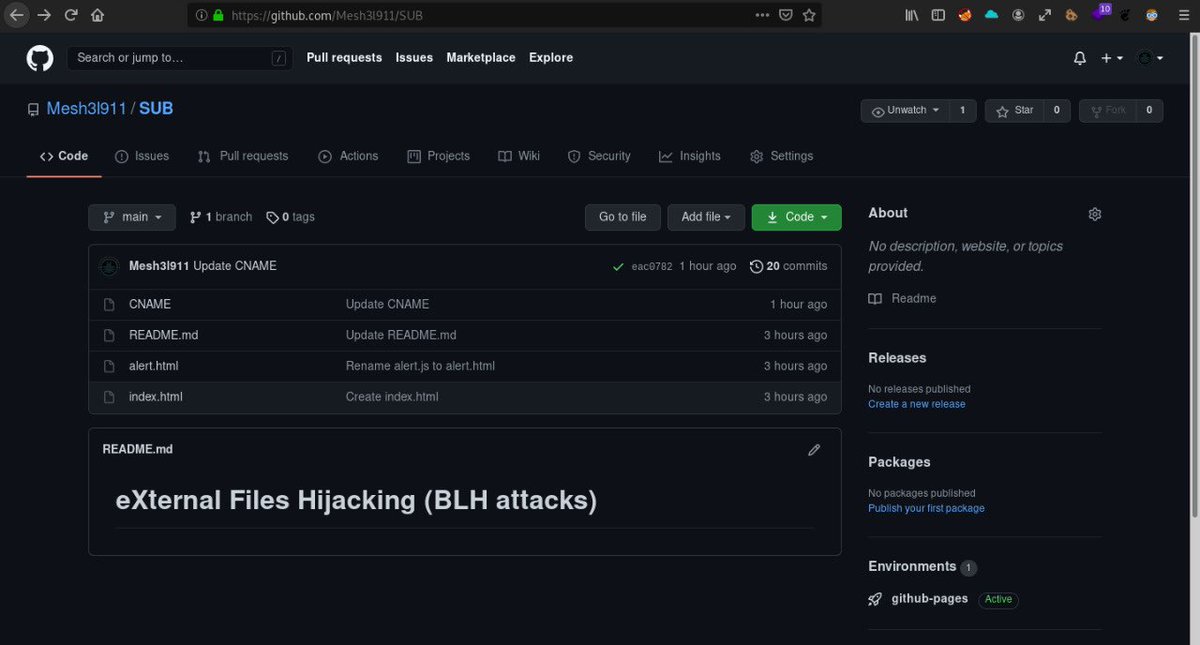Open the green Code download dropdown
This screenshot has width=1200, height=645.
coord(797,217)
